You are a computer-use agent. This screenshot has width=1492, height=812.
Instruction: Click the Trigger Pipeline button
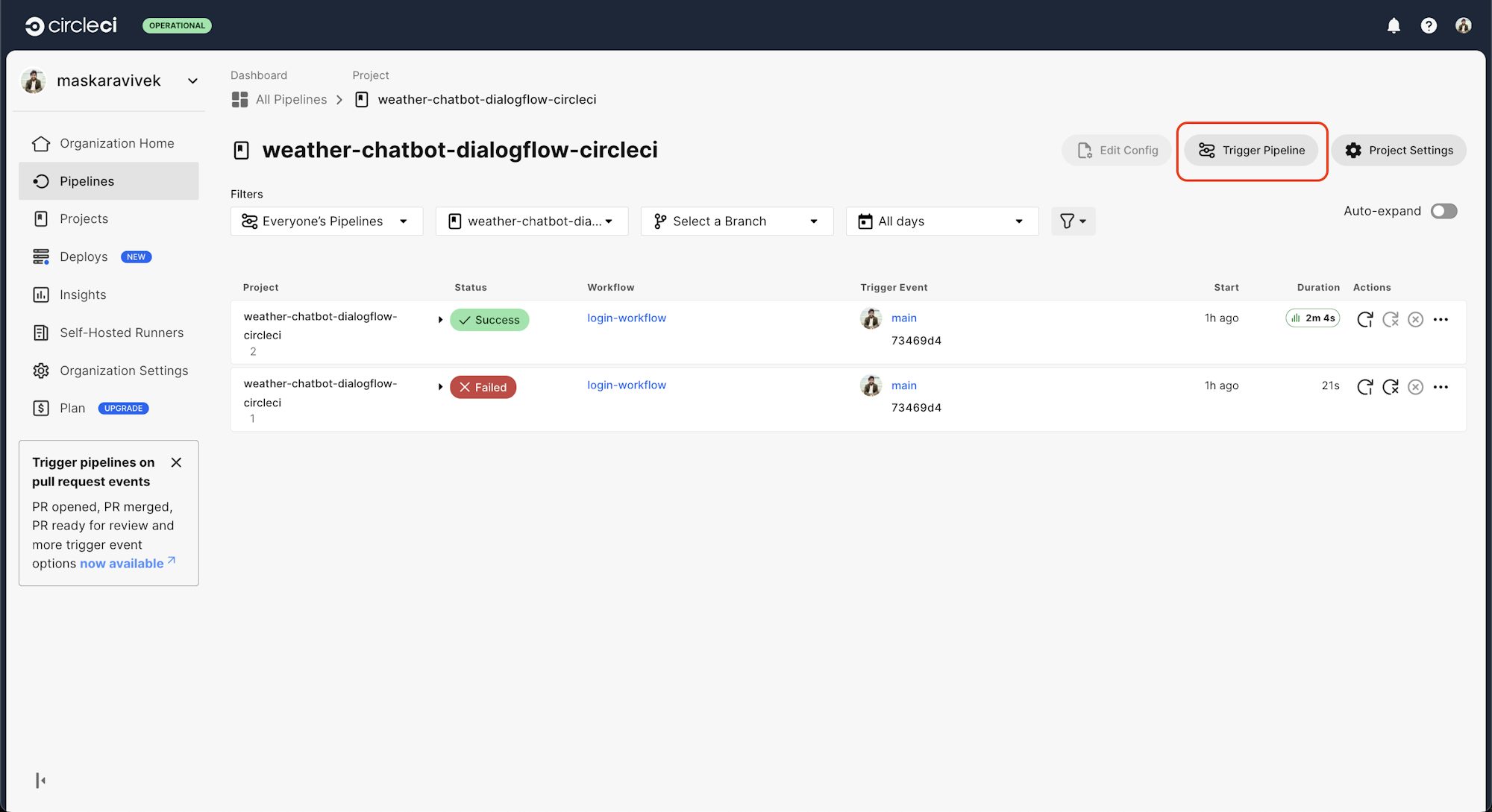1251,150
